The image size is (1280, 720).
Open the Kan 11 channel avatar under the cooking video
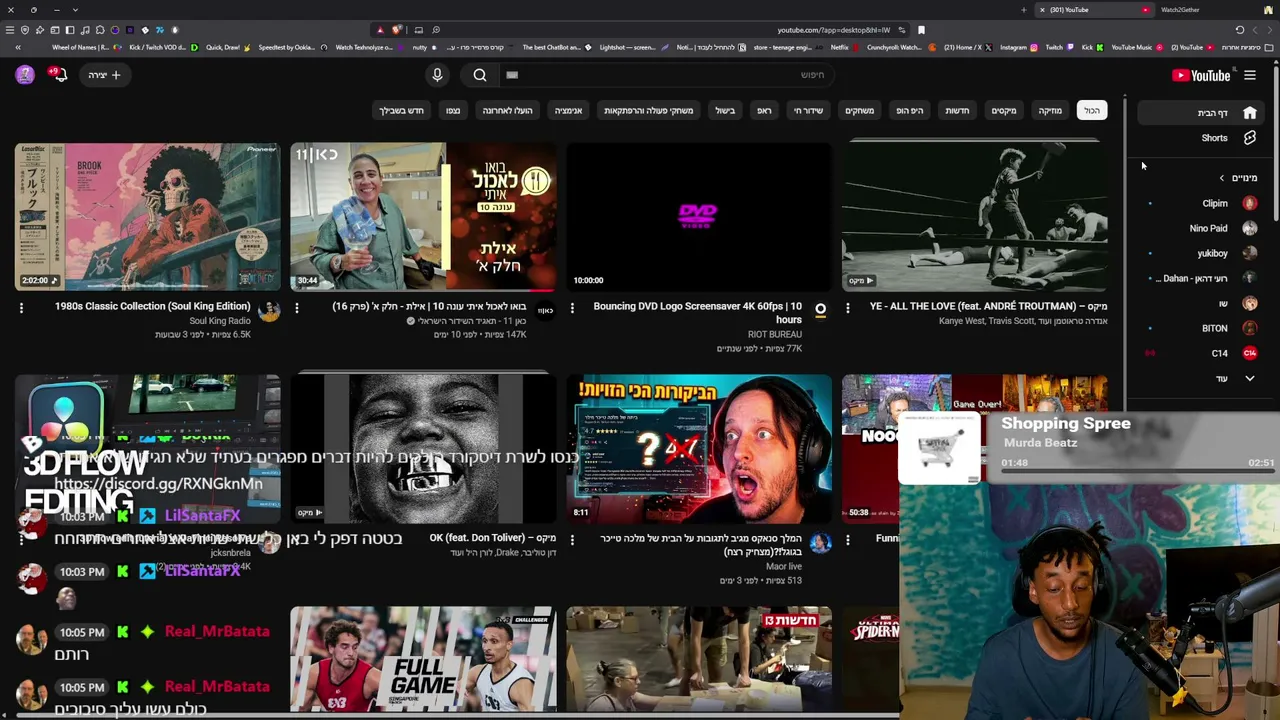[x=545, y=311]
